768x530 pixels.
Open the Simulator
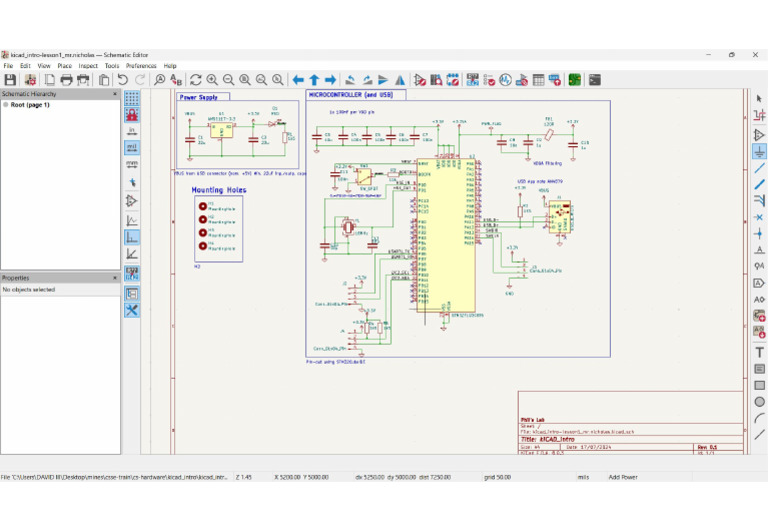[505, 80]
